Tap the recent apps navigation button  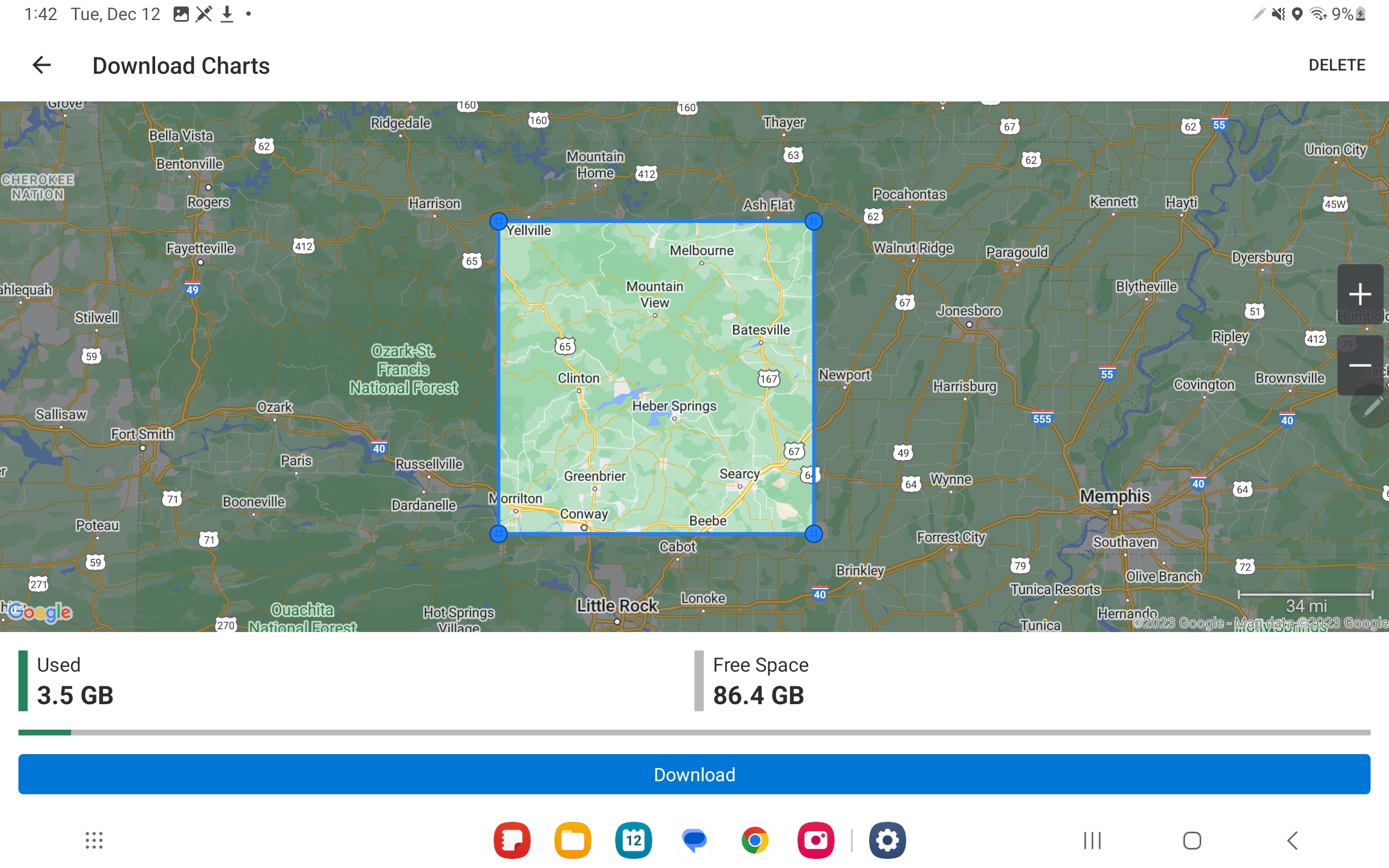(x=1092, y=840)
